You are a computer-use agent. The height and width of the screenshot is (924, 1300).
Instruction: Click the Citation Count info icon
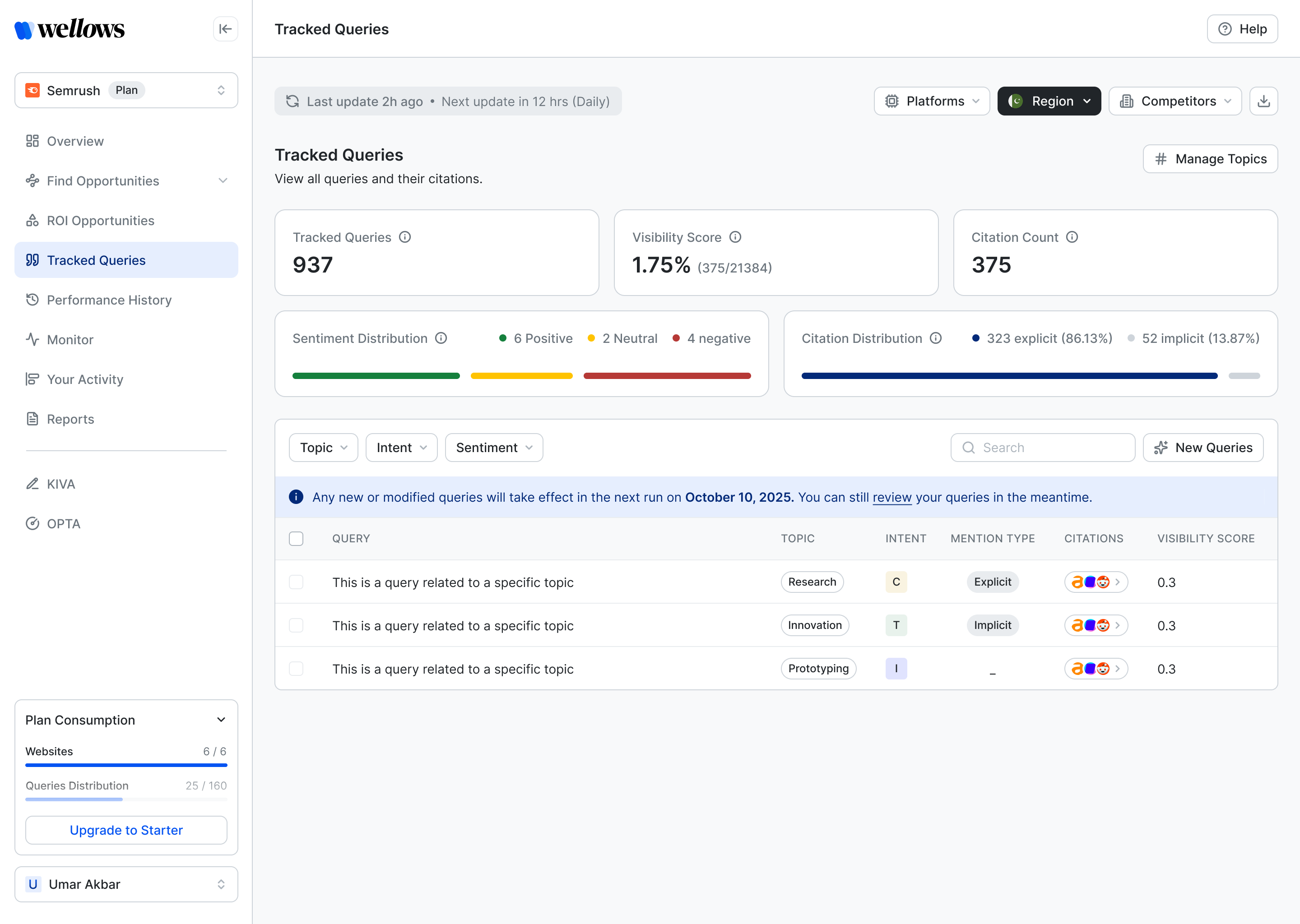(1072, 237)
